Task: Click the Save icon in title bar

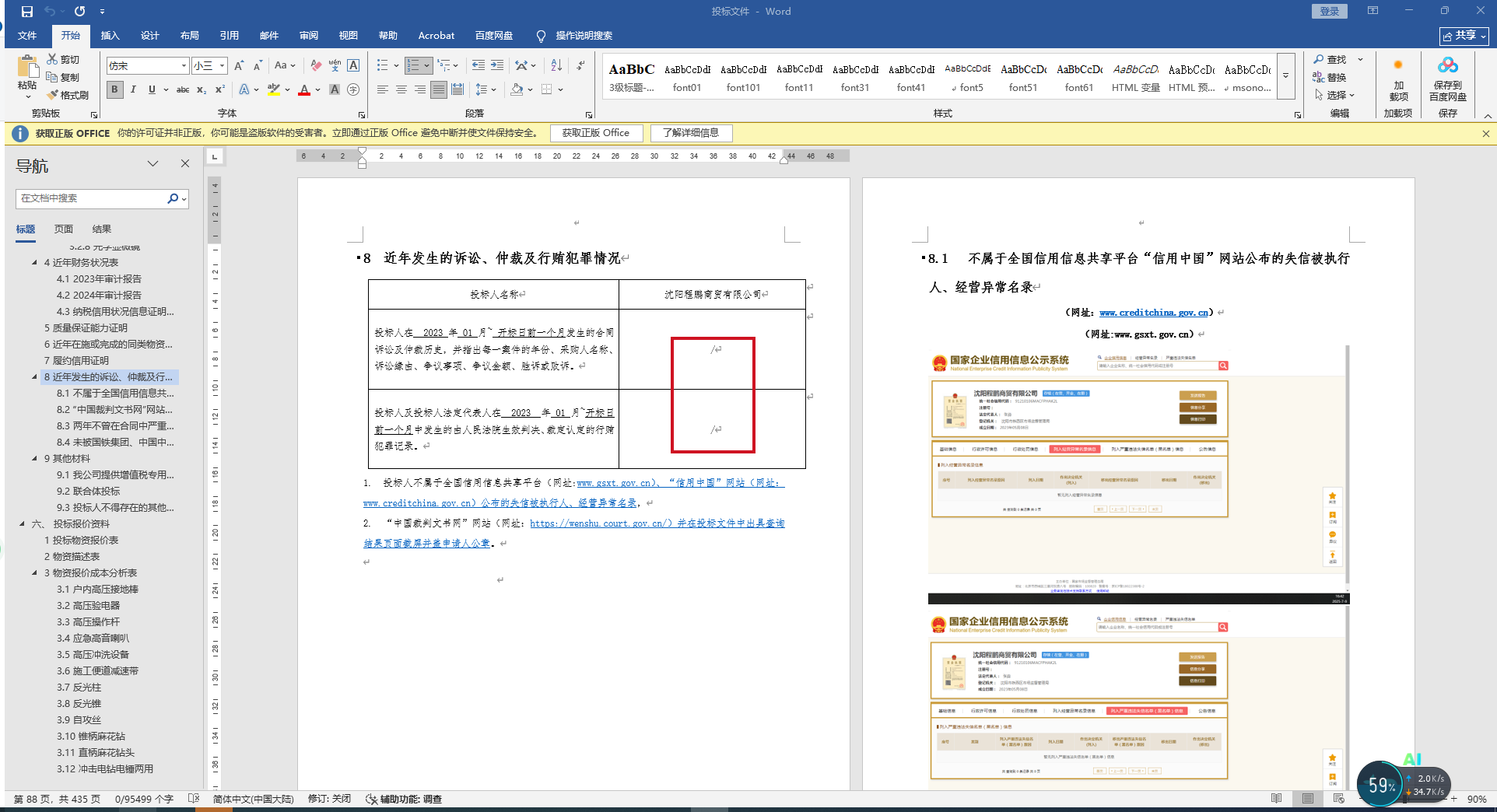Action: coord(27,12)
